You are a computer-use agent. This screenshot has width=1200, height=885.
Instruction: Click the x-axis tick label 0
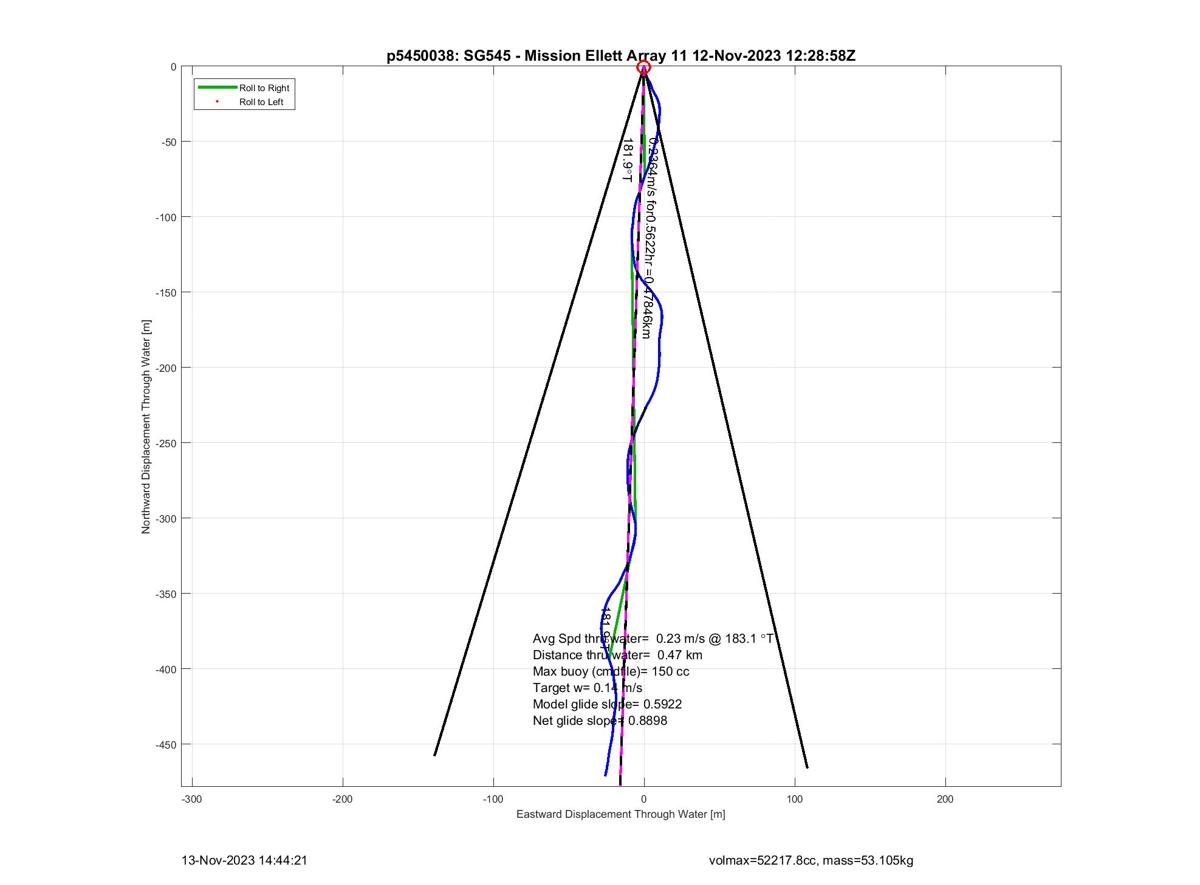pos(644,799)
